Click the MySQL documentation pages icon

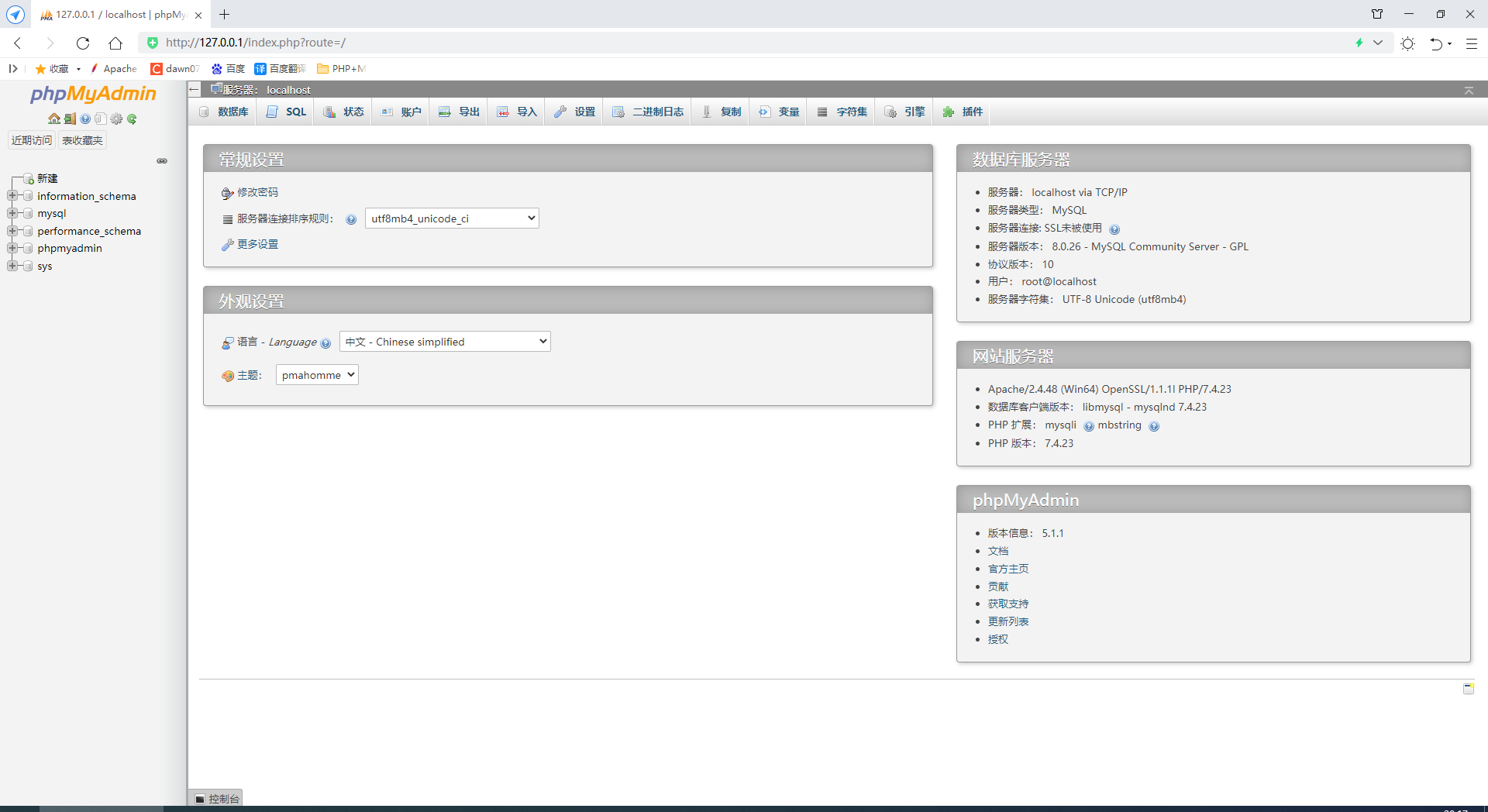click(x=100, y=119)
